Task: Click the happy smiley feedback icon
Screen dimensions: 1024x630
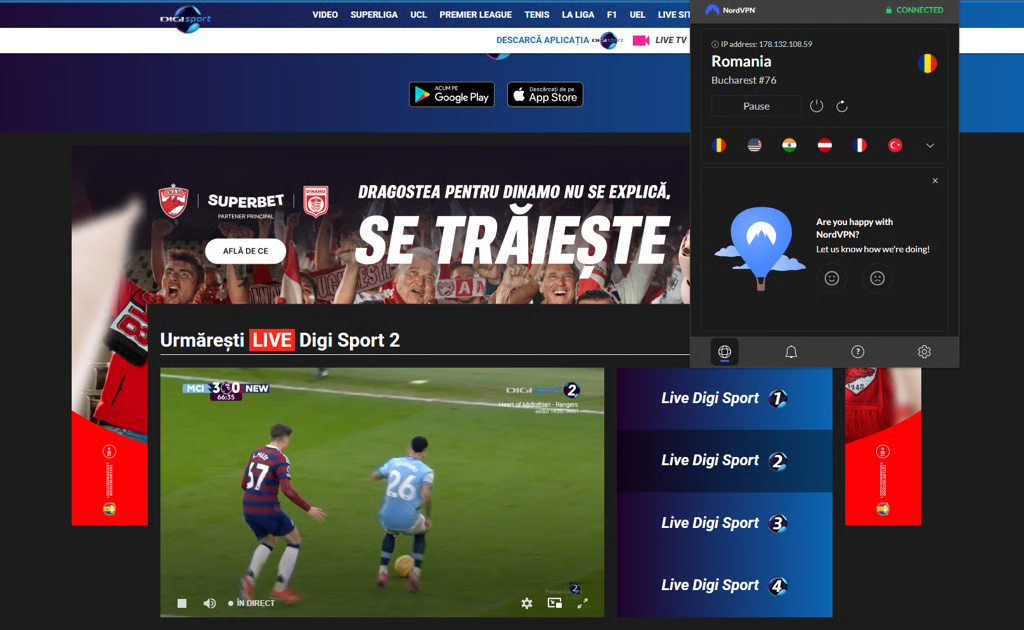Action: pyautogui.click(x=831, y=278)
